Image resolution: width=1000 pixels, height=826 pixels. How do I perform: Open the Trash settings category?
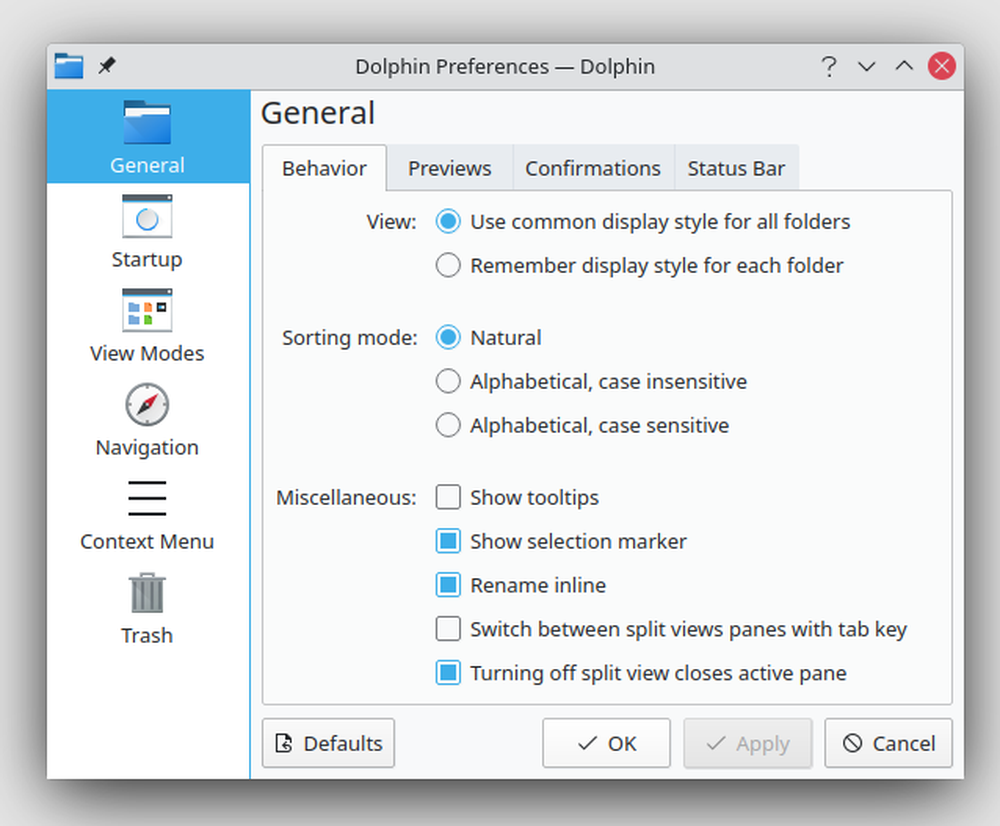pos(147,607)
